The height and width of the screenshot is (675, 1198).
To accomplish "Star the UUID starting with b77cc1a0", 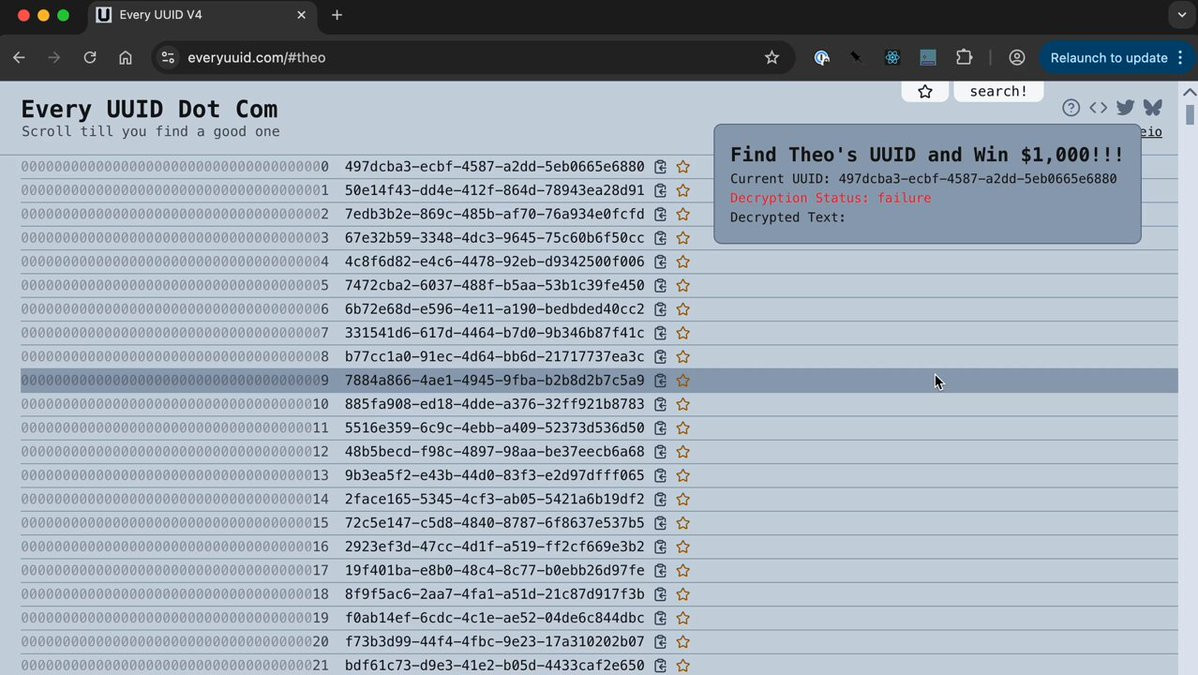I will [x=683, y=356].
